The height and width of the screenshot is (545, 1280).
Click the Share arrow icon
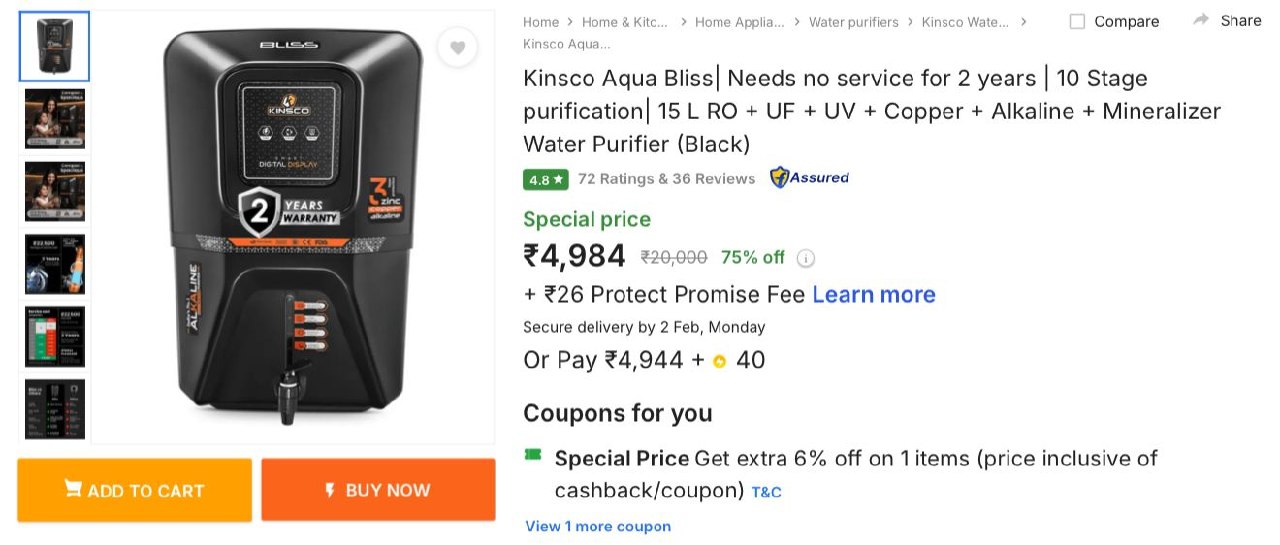tap(1201, 20)
